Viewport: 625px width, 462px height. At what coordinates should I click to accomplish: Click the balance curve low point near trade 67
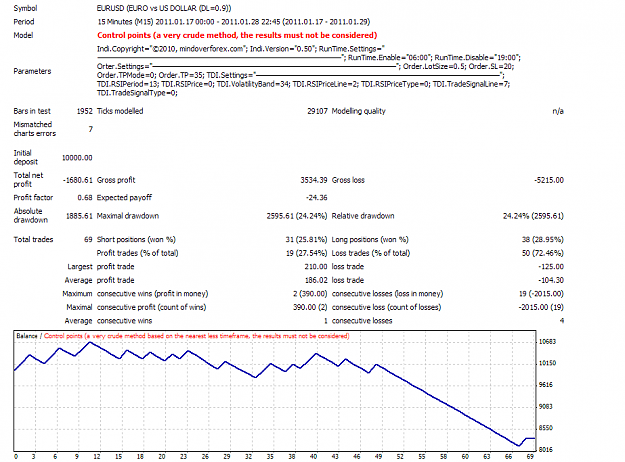(x=518, y=445)
